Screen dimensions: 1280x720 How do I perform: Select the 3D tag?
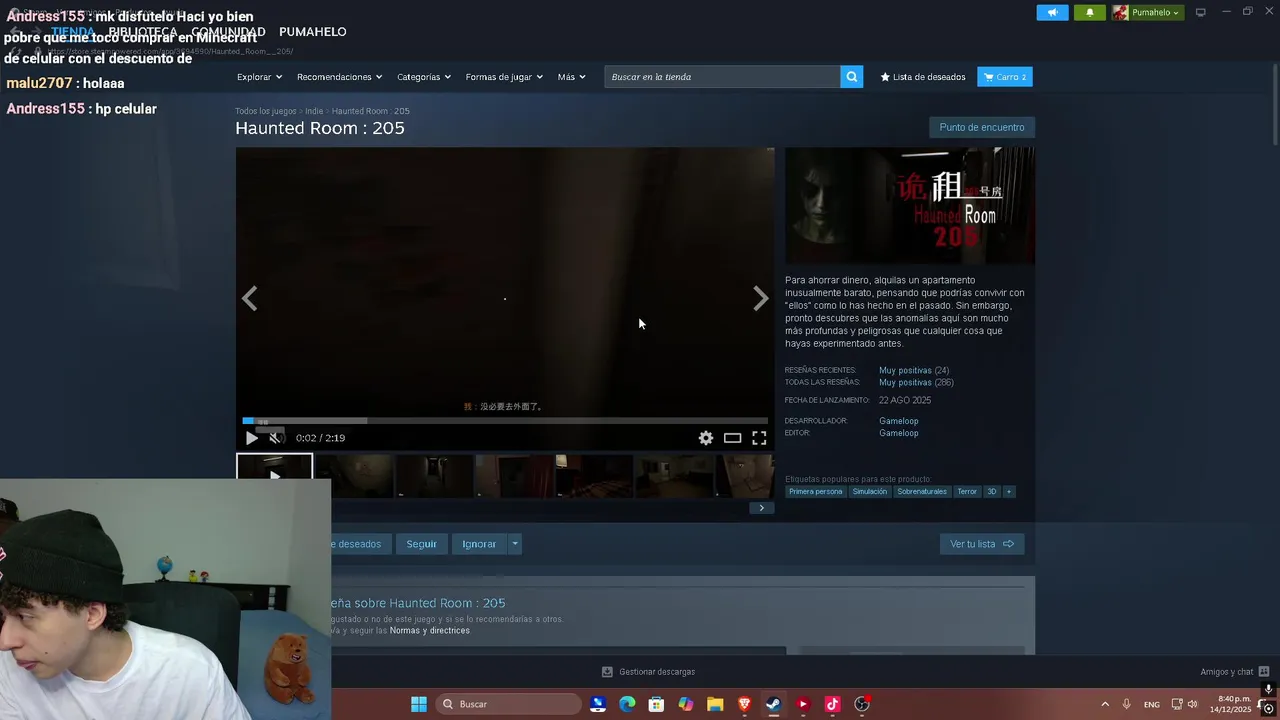(x=992, y=492)
